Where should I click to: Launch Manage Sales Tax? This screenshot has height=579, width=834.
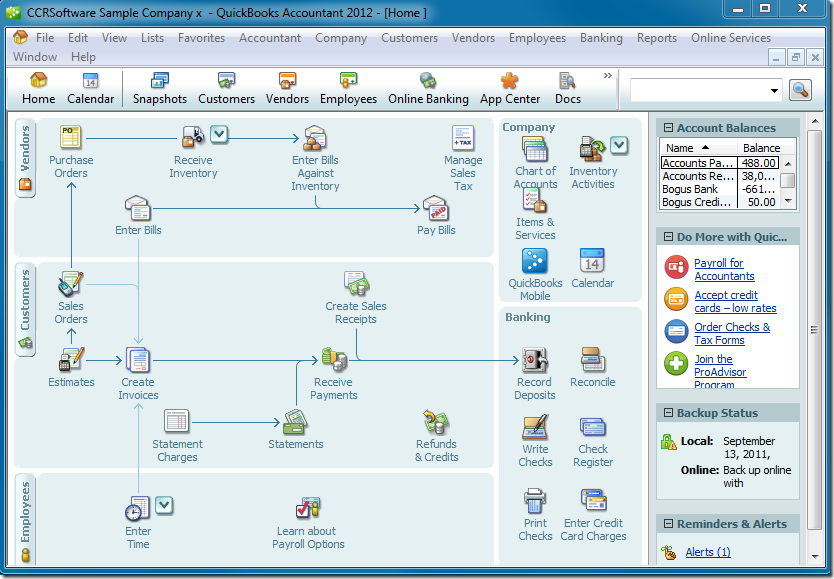click(463, 138)
